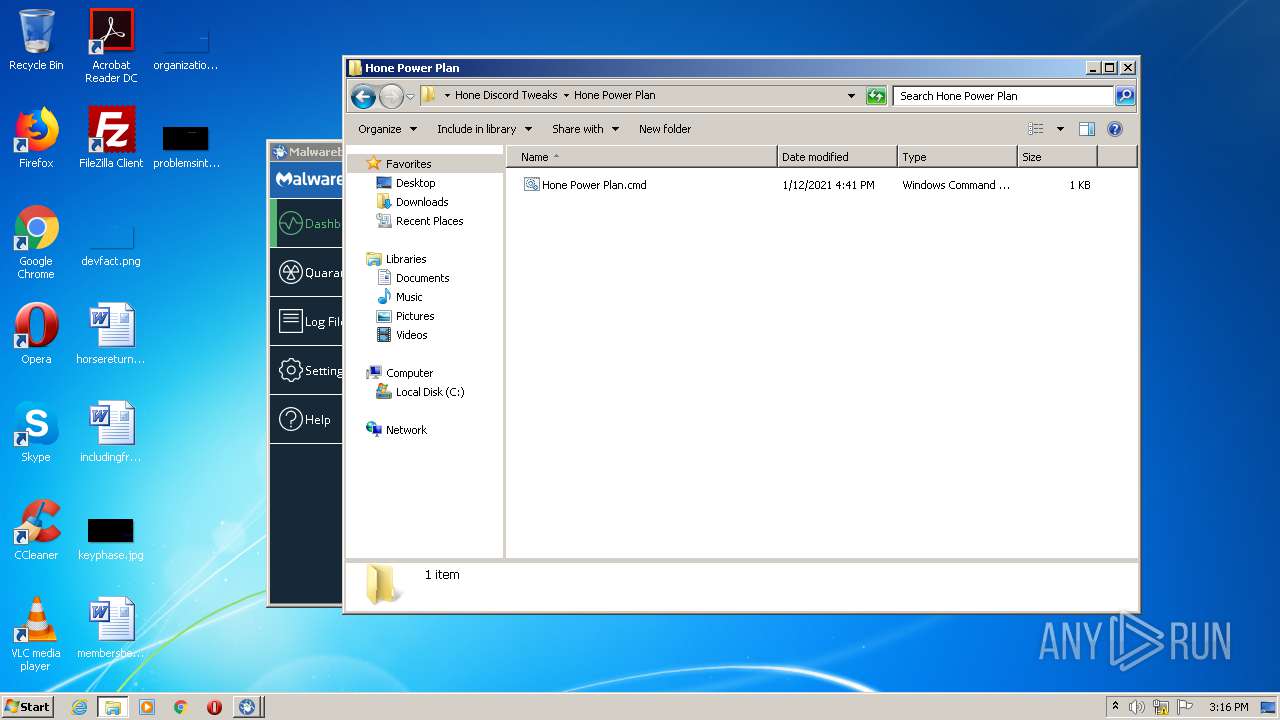Refresh the Hone Power Plan folder
Image resolution: width=1280 pixels, height=720 pixels.
tap(876, 96)
